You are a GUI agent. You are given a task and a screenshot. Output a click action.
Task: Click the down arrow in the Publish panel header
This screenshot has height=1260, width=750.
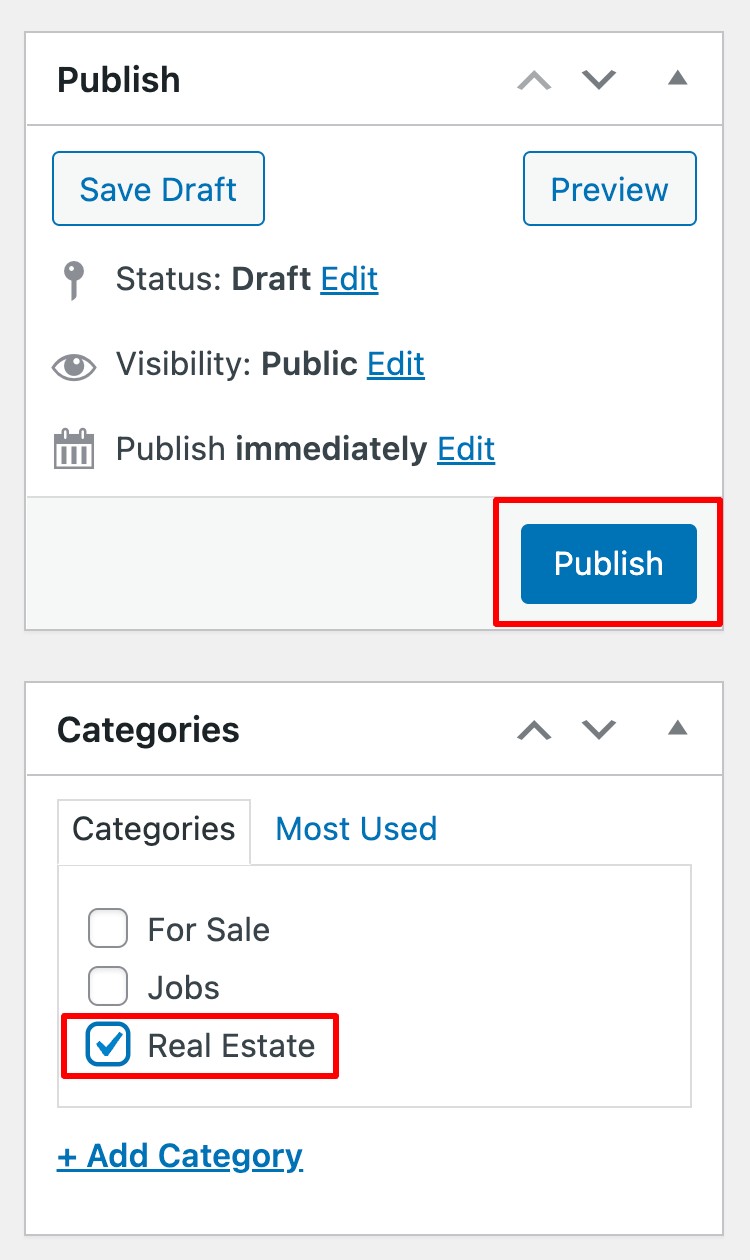[597, 80]
